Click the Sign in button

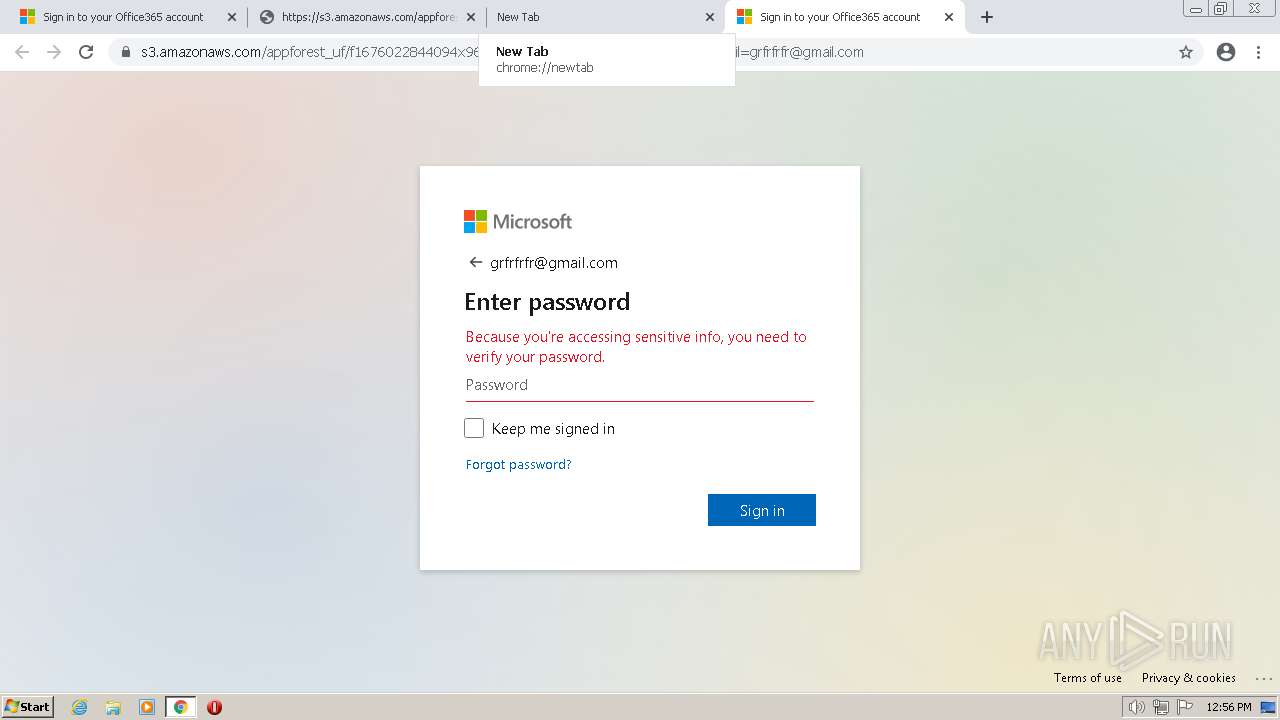(762, 510)
